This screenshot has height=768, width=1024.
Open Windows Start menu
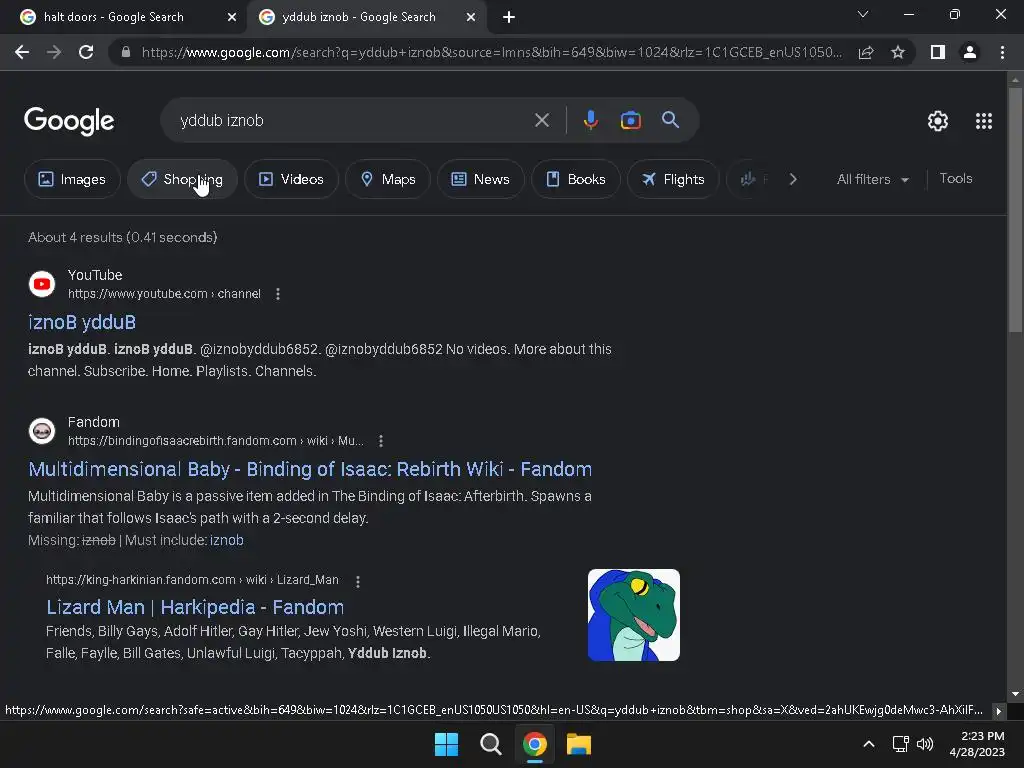click(447, 744)
